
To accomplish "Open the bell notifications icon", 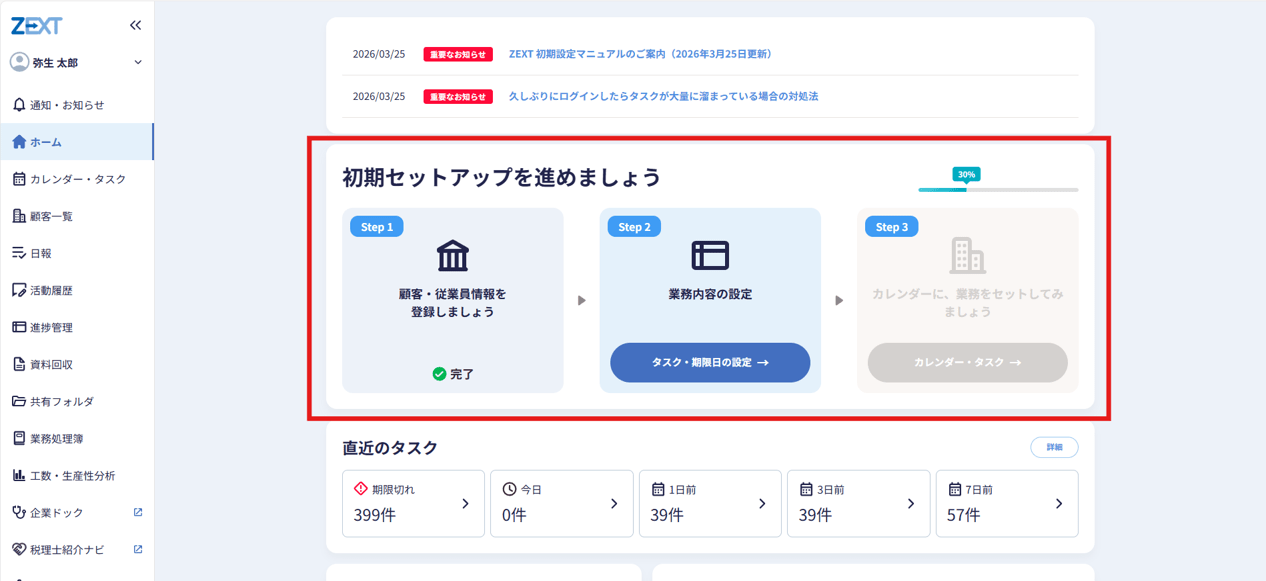I will click(x=19, y=105).
